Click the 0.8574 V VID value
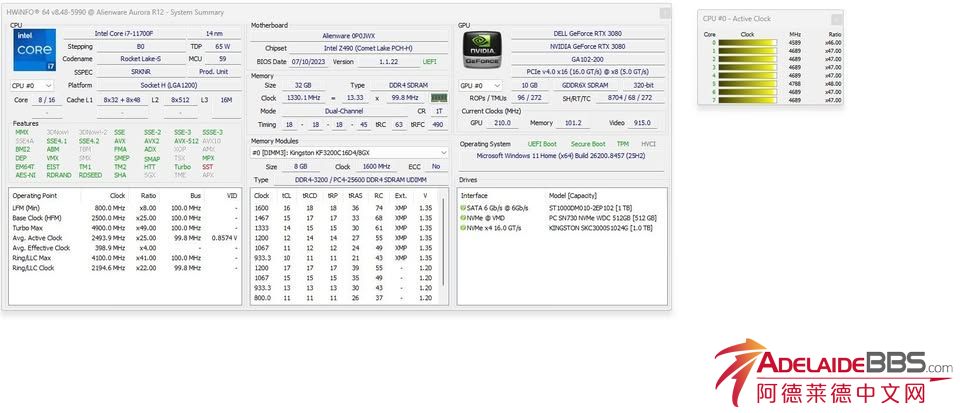The width and height of the screenshot is (960, 413). pyautogui.click(x=225, y=238)
